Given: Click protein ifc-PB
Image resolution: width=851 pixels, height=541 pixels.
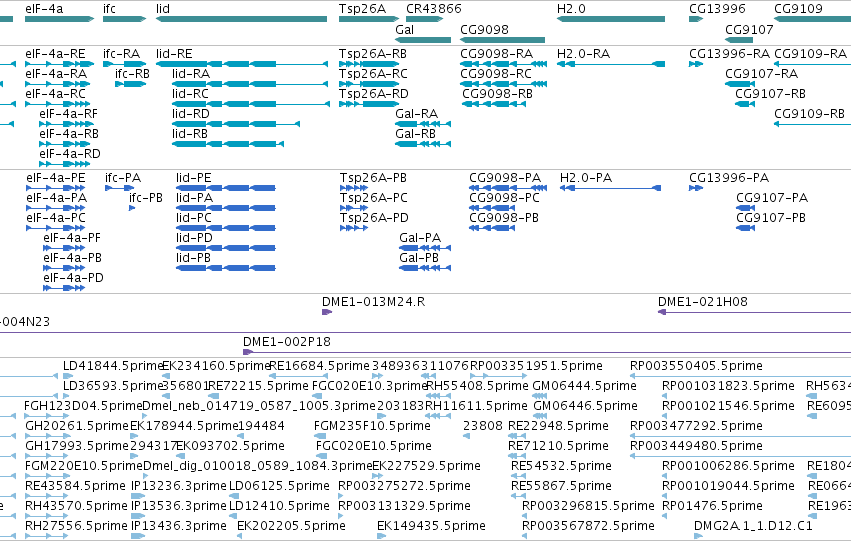Looking at the screenshot, I should tap(145, 198).
